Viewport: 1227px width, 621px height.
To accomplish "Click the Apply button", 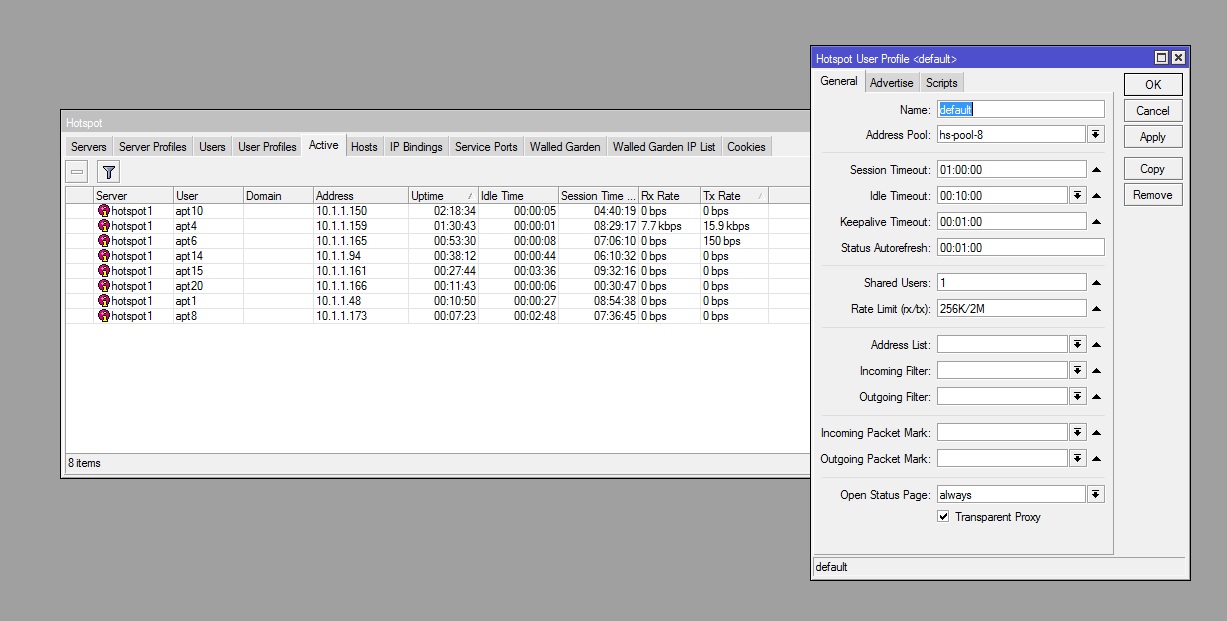I will pos(1152,136).
